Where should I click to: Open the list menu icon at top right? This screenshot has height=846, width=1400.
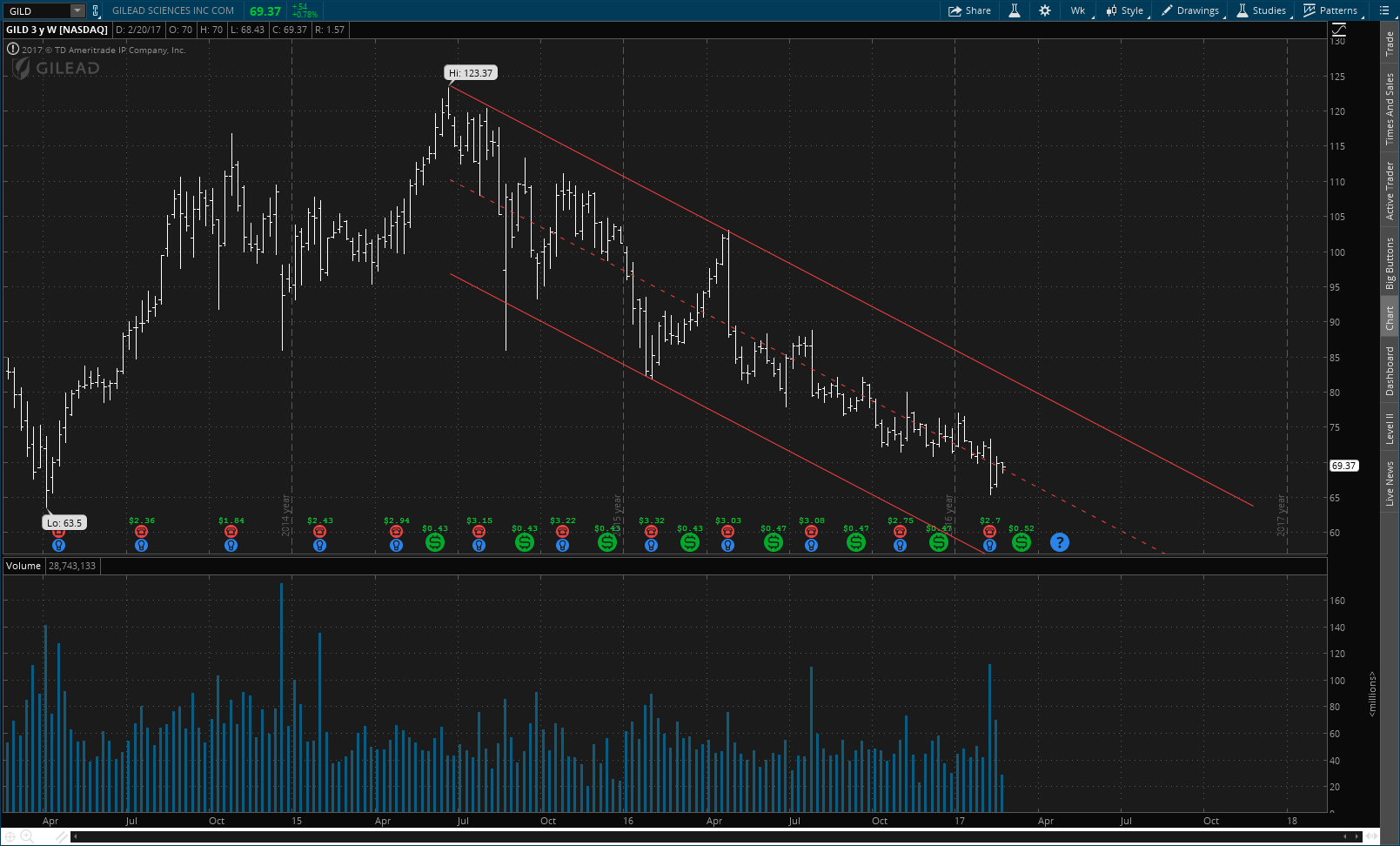tap(1384, 10)
